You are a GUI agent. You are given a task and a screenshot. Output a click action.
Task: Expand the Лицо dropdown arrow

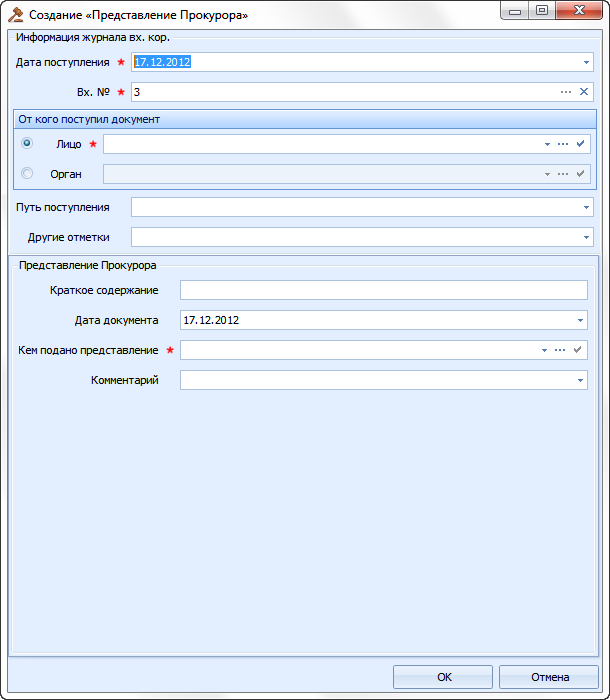click(x=547, y=144)
